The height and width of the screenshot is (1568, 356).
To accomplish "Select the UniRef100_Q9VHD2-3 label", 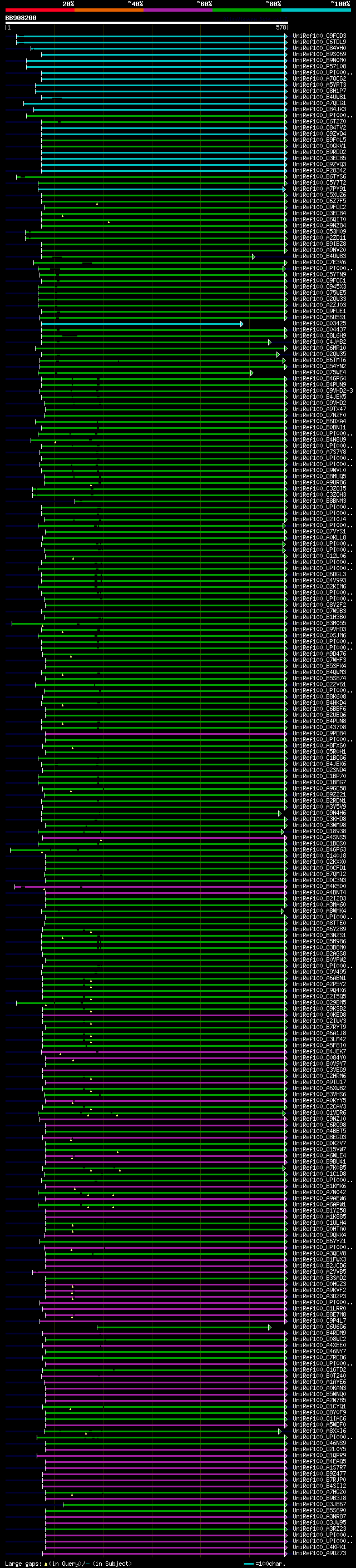I will [x=323, y=392].
